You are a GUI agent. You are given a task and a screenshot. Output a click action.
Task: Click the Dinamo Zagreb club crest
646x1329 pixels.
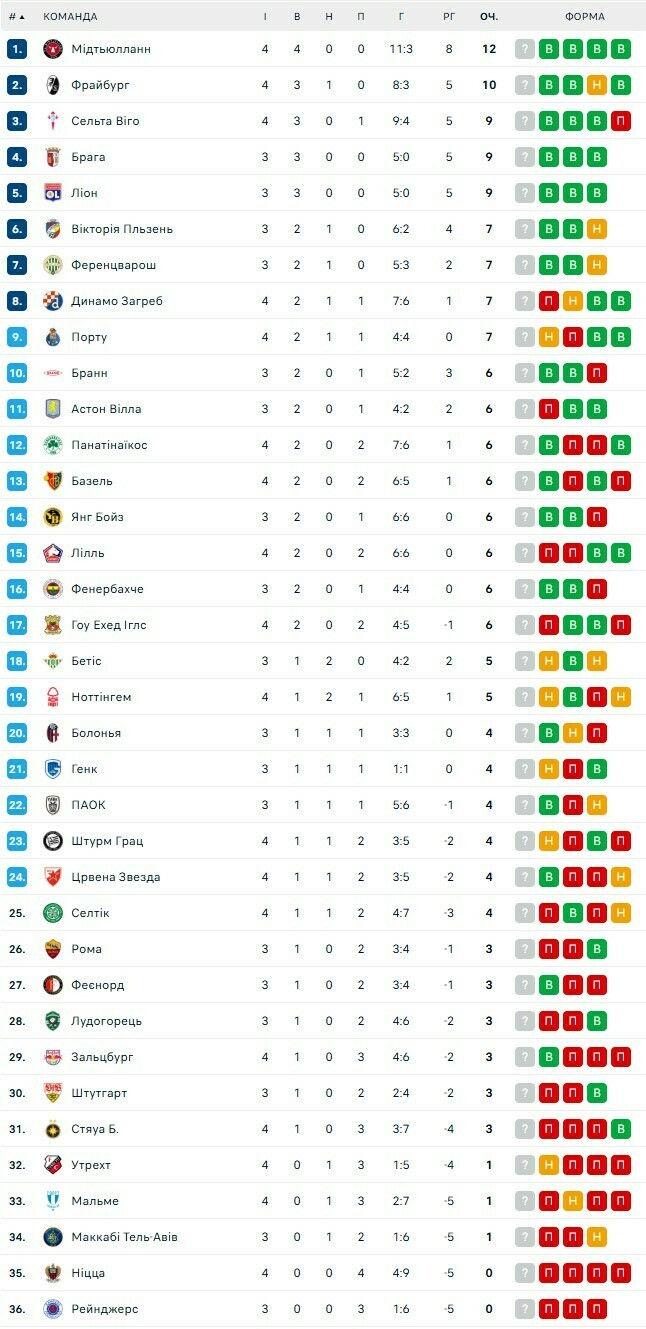tap(53, 301)
